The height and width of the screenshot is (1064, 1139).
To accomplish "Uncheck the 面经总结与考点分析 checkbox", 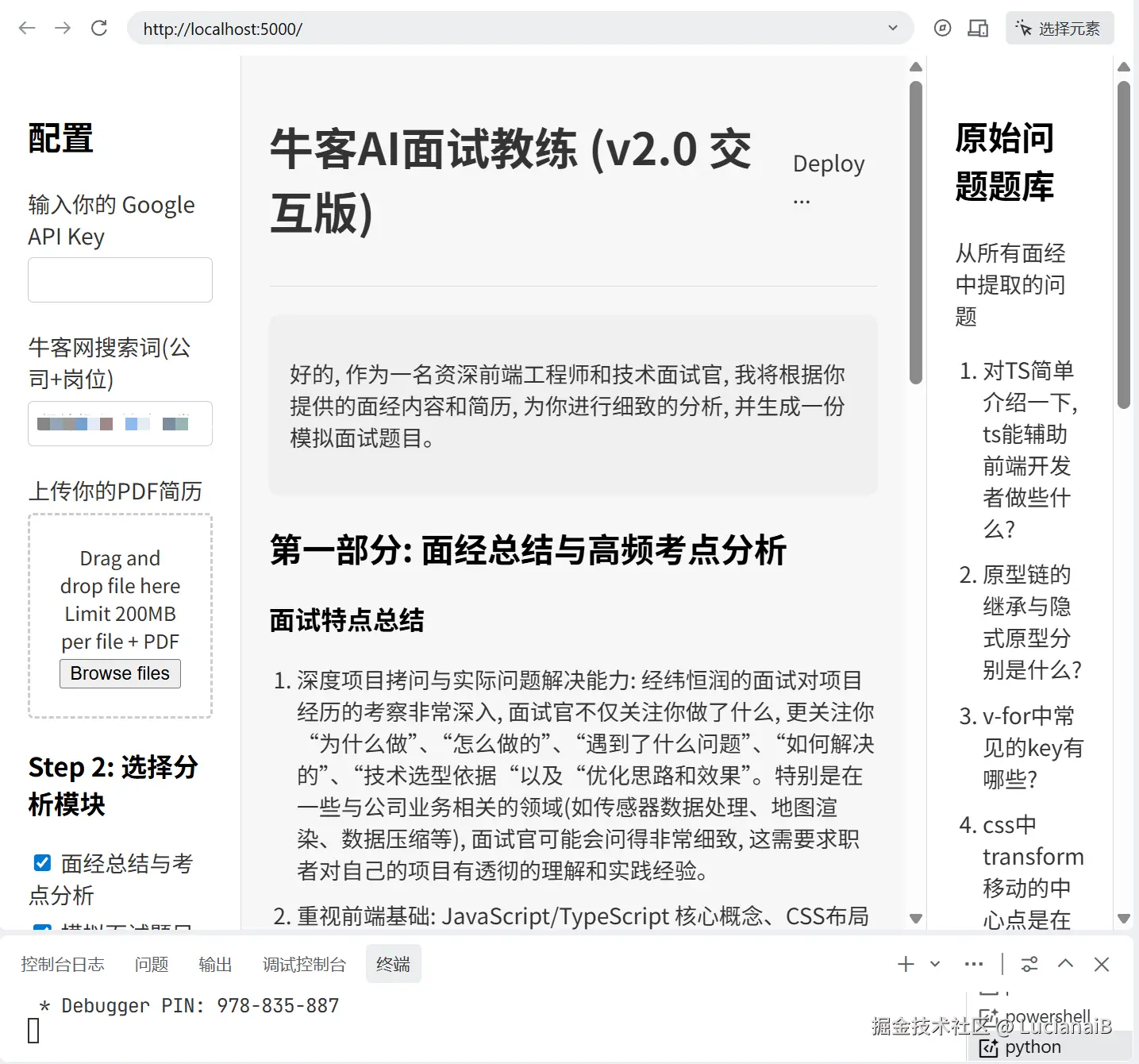I will pyautogui.click(x=43, y=863).
